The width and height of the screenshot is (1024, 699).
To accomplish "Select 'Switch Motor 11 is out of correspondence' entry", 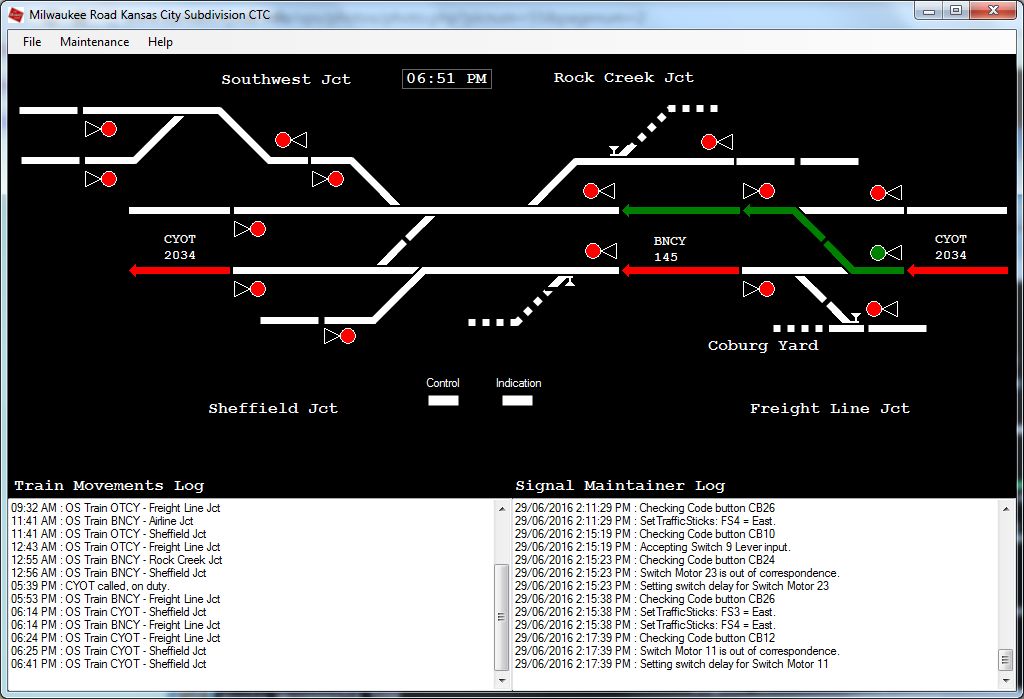I will click(677, 651).
